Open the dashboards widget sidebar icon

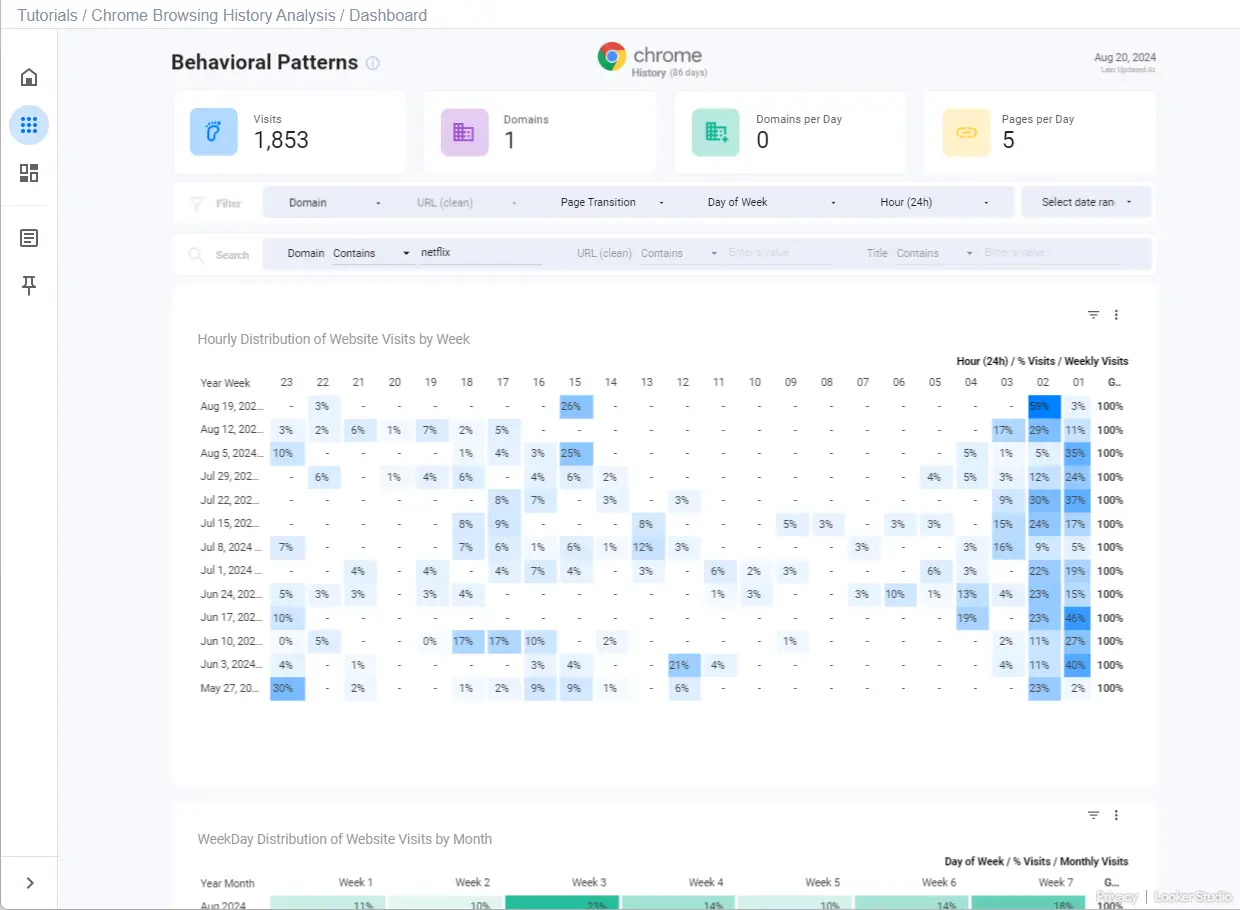[29, 173]
